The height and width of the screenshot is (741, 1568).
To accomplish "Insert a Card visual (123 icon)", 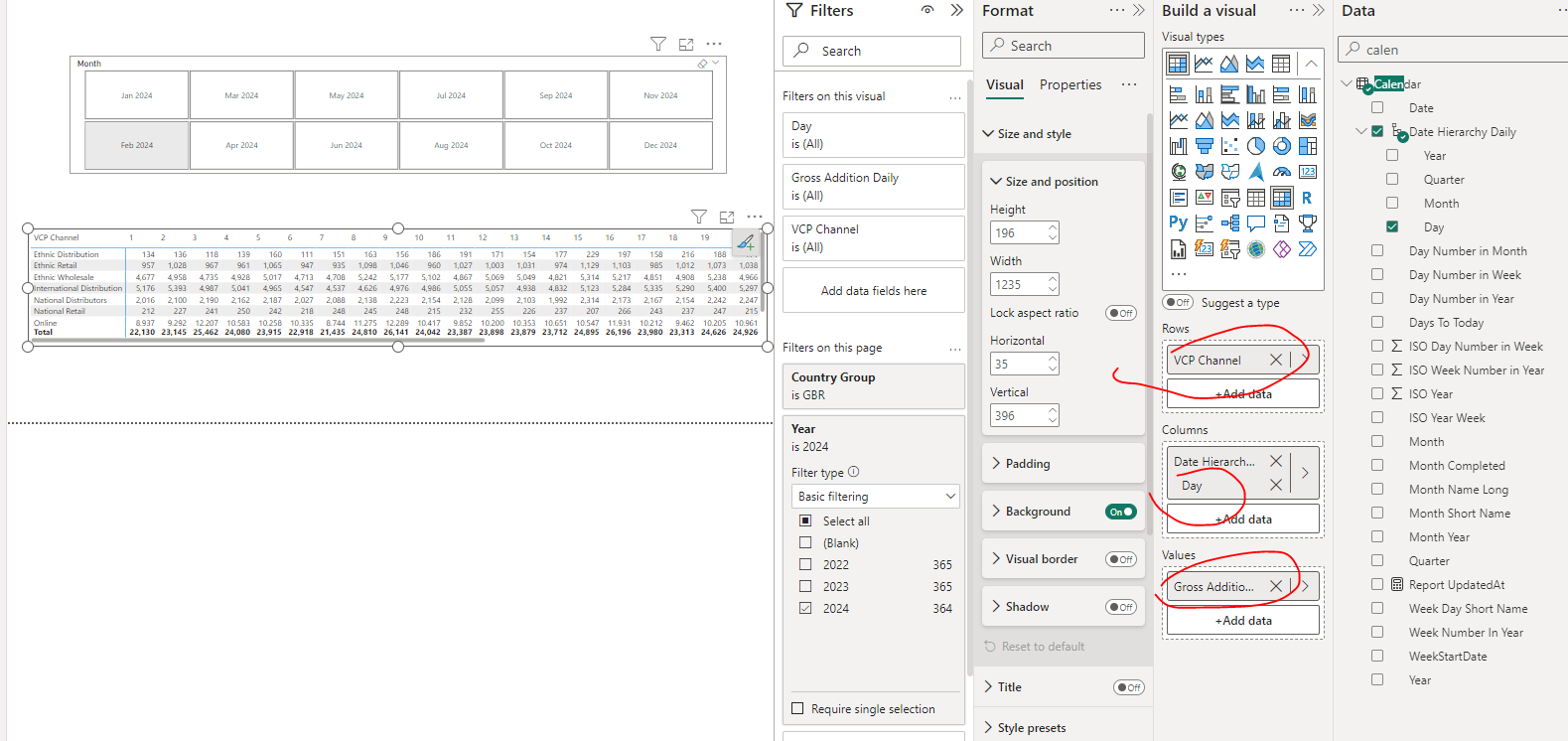I will click(x=1308, y=172).
